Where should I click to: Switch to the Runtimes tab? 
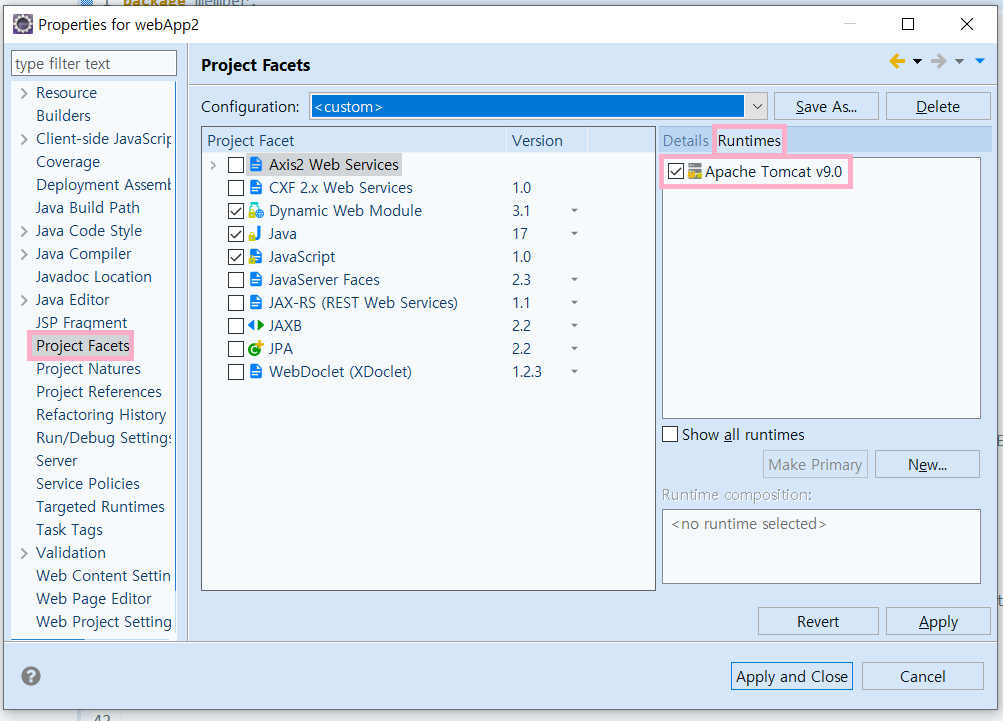pos(749,140)
